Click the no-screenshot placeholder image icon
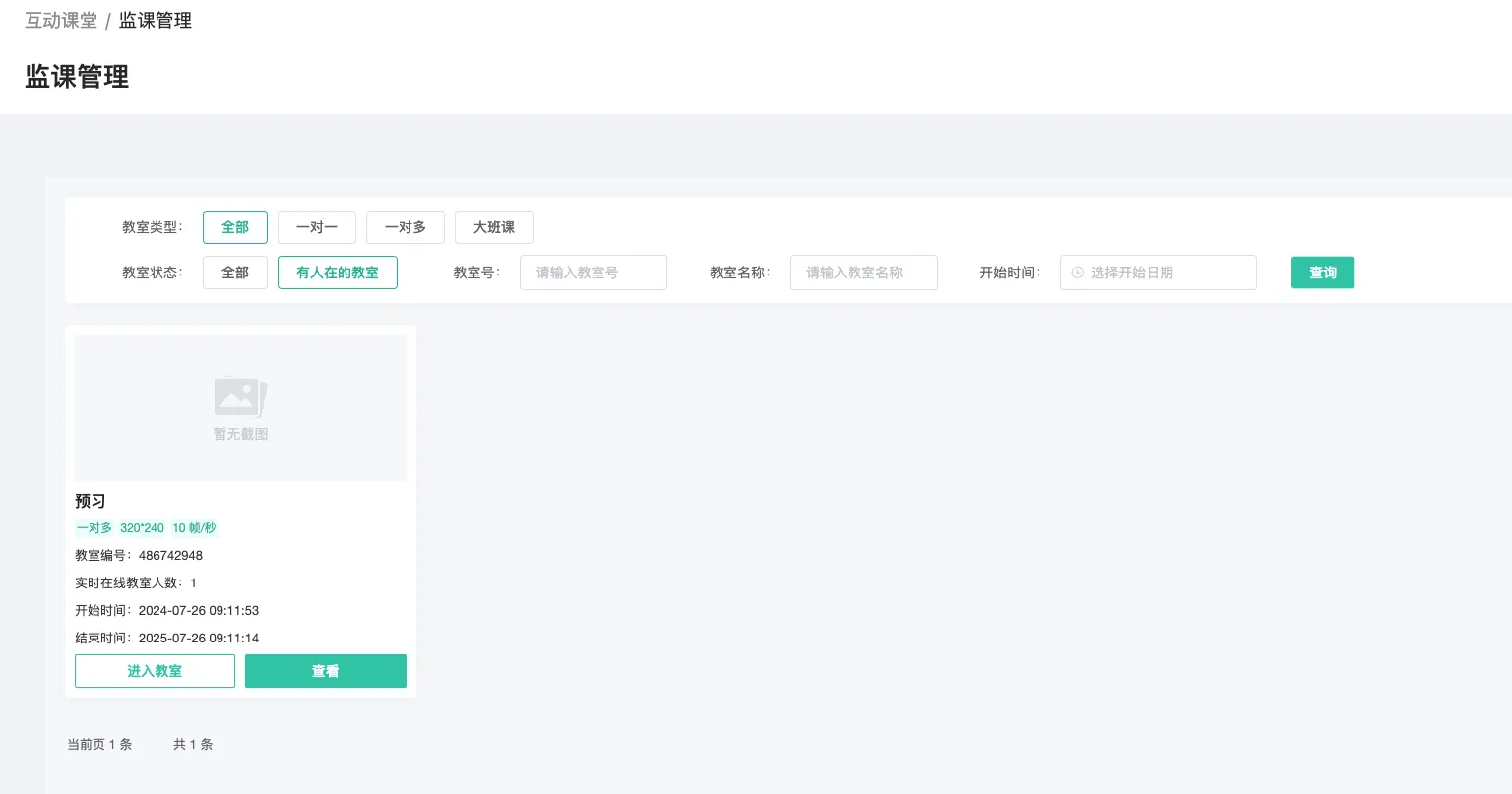Screen dimensions: 1512x794 [239, 397]
